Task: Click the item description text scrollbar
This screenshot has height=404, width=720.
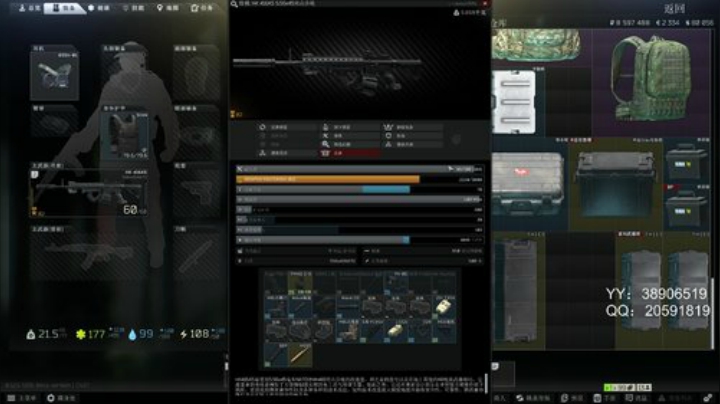Action: (486, 384)
